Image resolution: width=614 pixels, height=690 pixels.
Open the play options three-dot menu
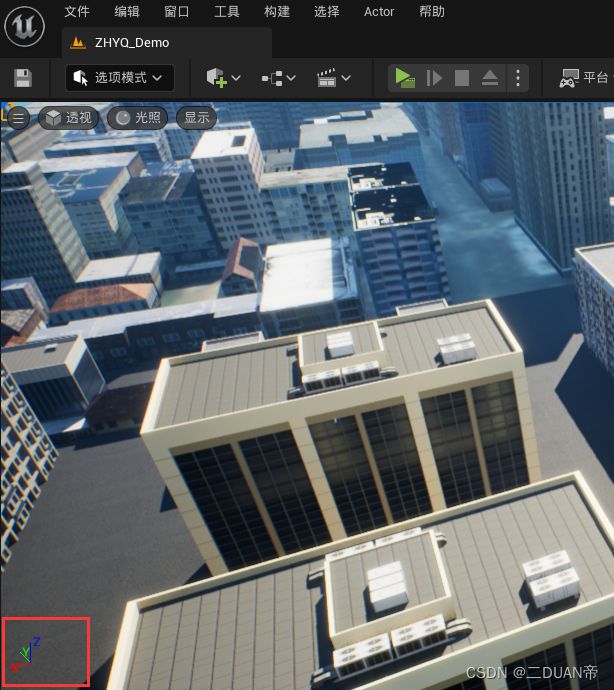(x=518, y=78)
